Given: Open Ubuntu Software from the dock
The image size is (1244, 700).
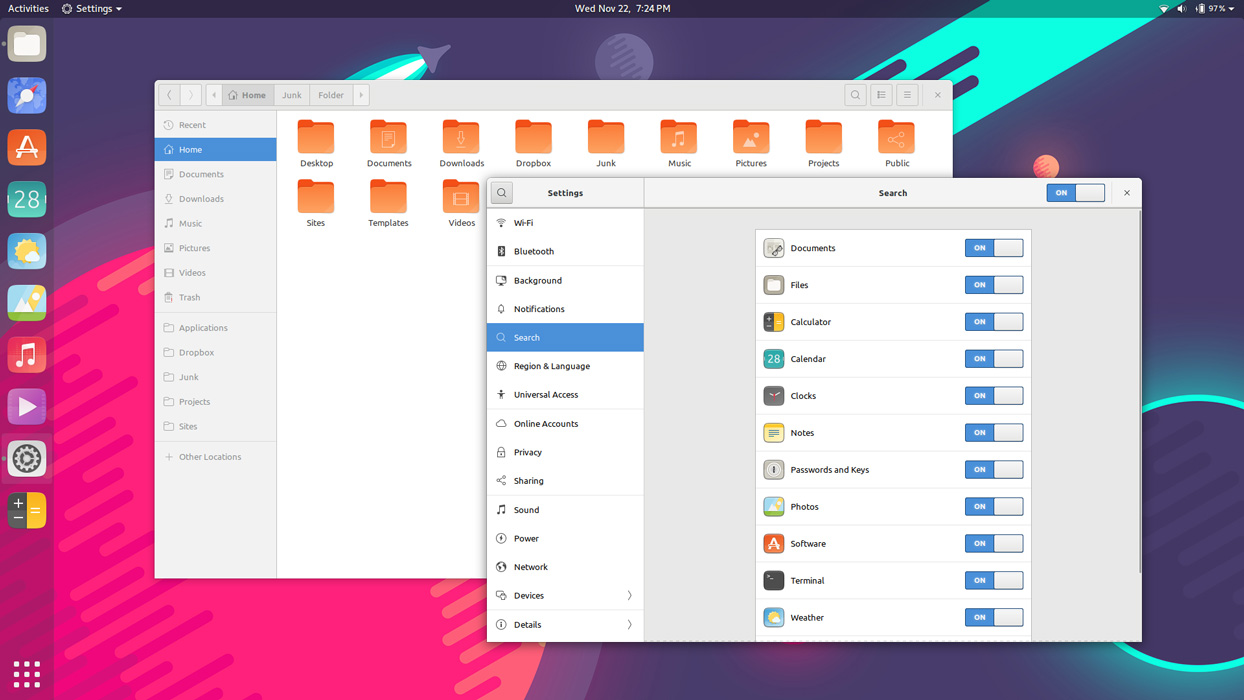Looking at the screenshot, I should pos(26,147).
